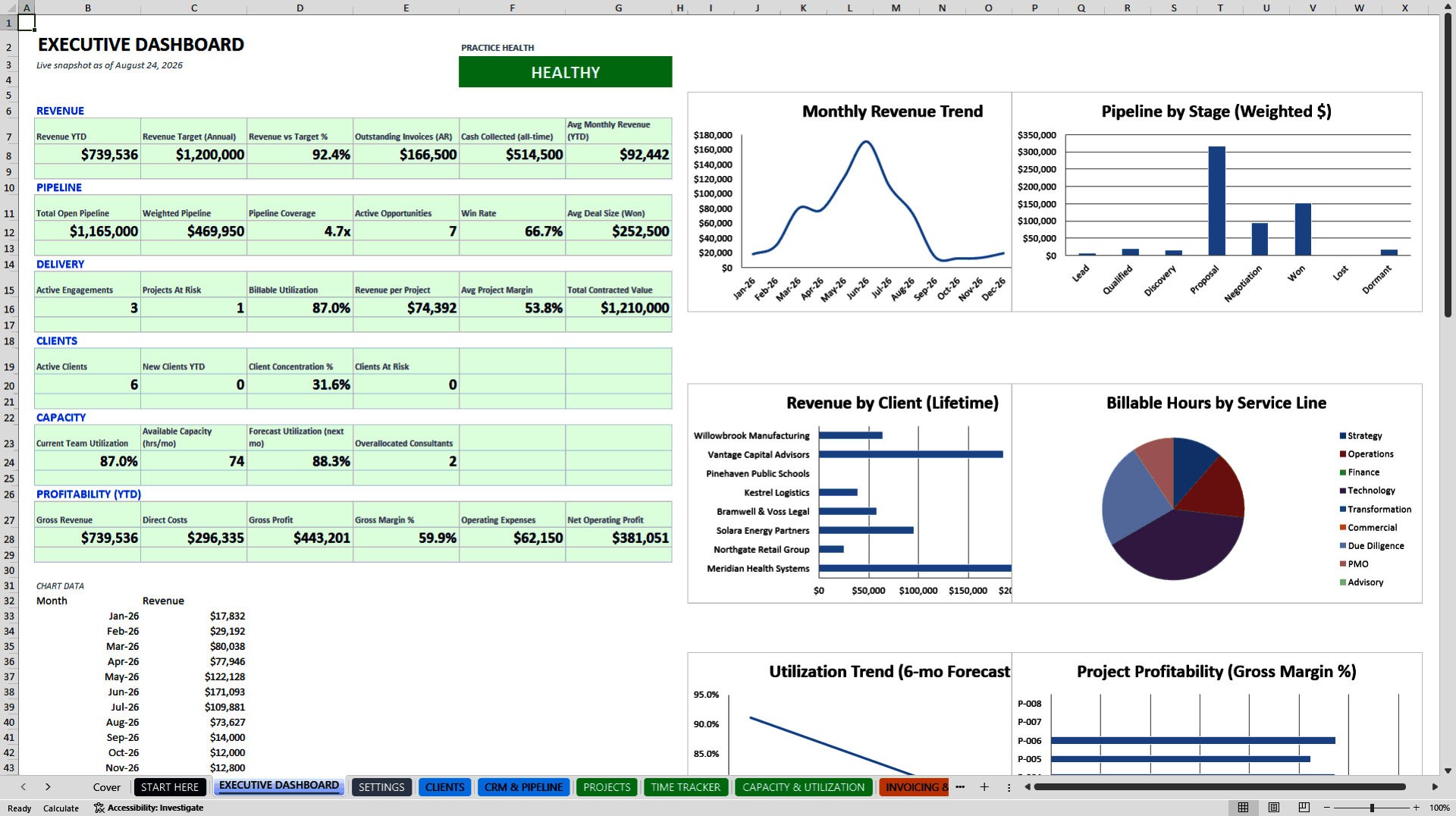The width and height of the screenshot is (1456, 816).
Task: Select Total Contracted Value $1,210,000
Action: pyautogui.click(x=619, y=308)
